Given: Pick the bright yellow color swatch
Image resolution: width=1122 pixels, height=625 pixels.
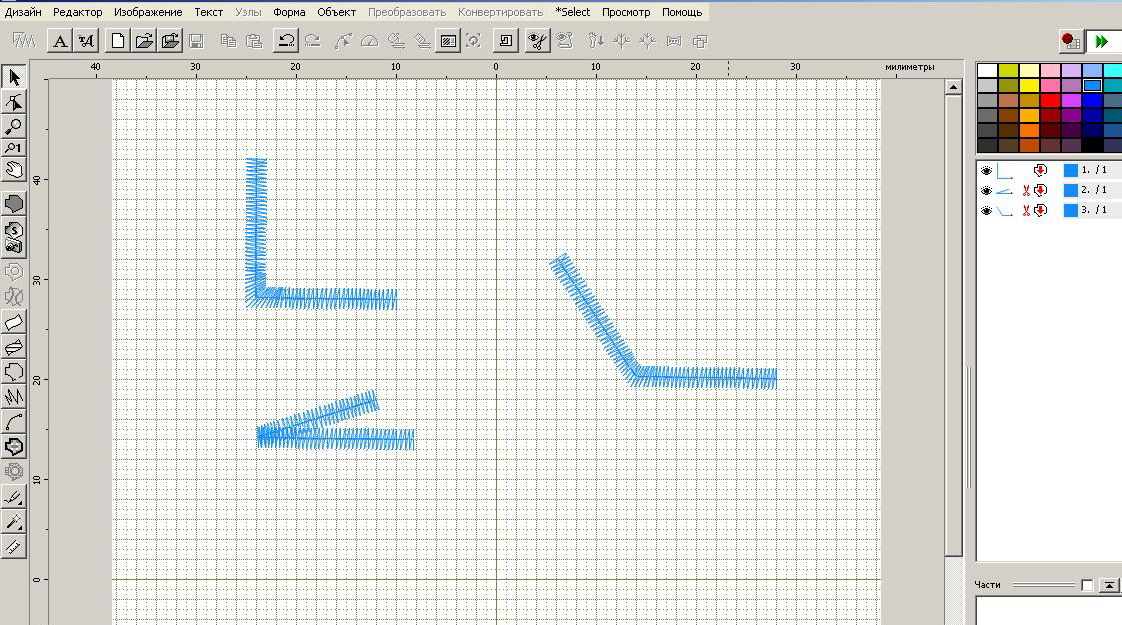Looking at the screenshot, I should point(1029,85).
